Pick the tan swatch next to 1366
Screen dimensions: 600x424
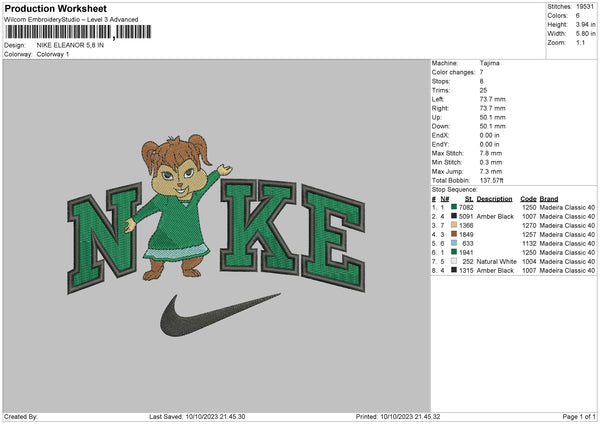pyautogui.click(x=454, y=225)
